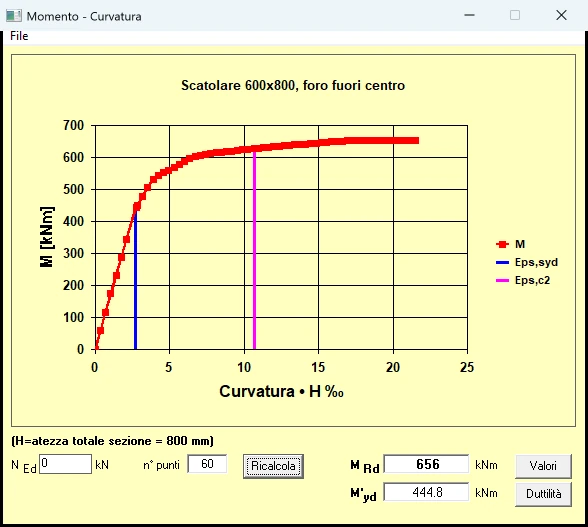Click the blue Eps,syd legend swatch
The height and width of the screenshot is (527, 588).
[x=502, y=263]
